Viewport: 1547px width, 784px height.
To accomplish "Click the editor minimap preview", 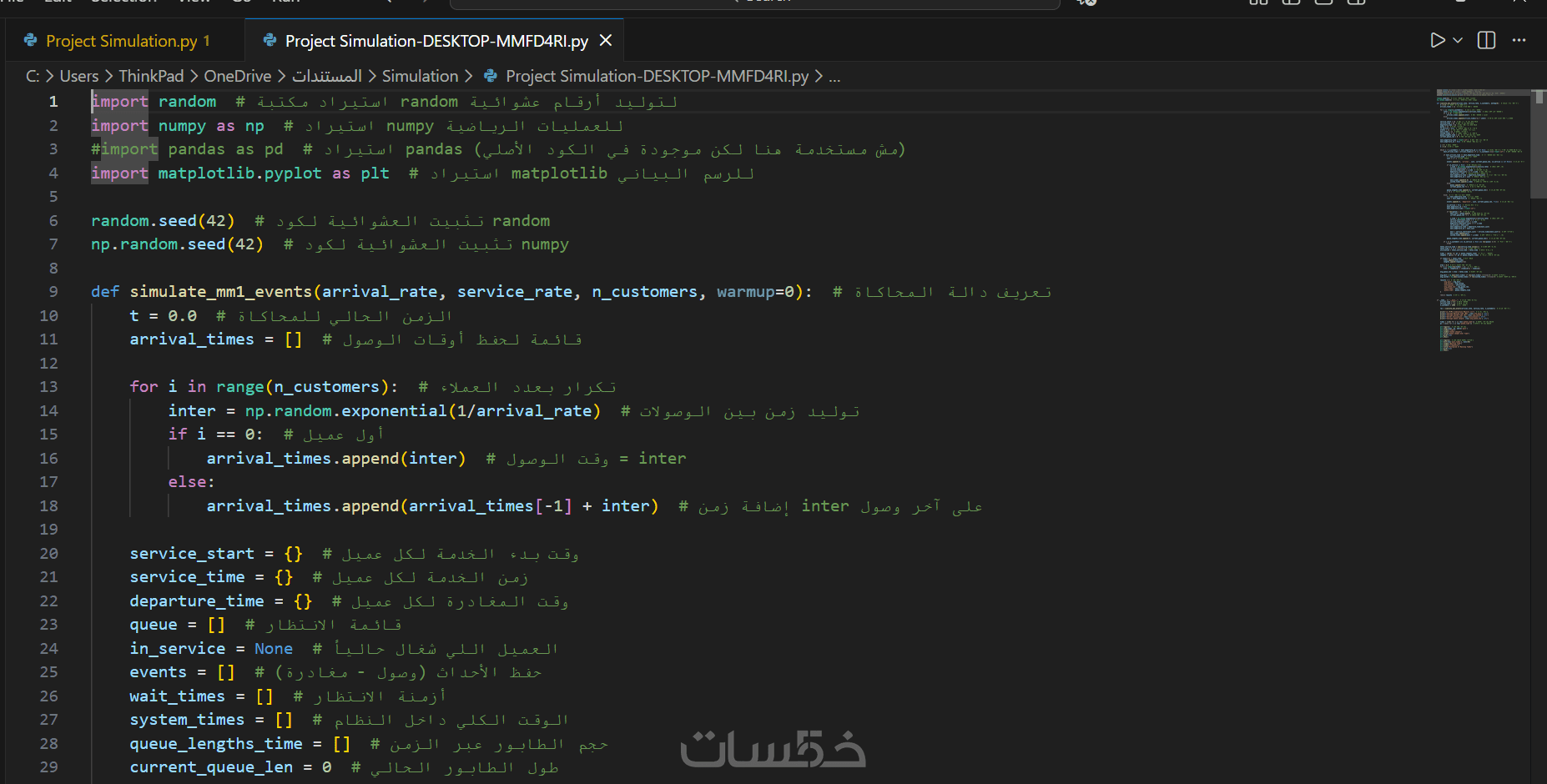I will [x=1483, y=221].
